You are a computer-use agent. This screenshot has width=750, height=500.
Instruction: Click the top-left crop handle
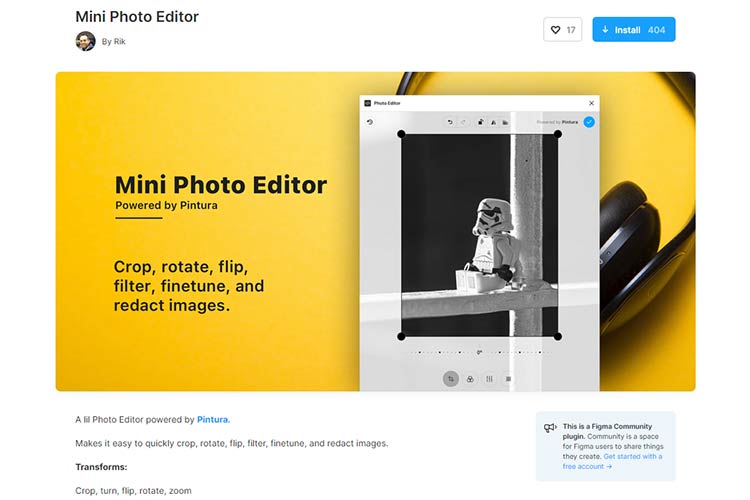pos(402,134)
